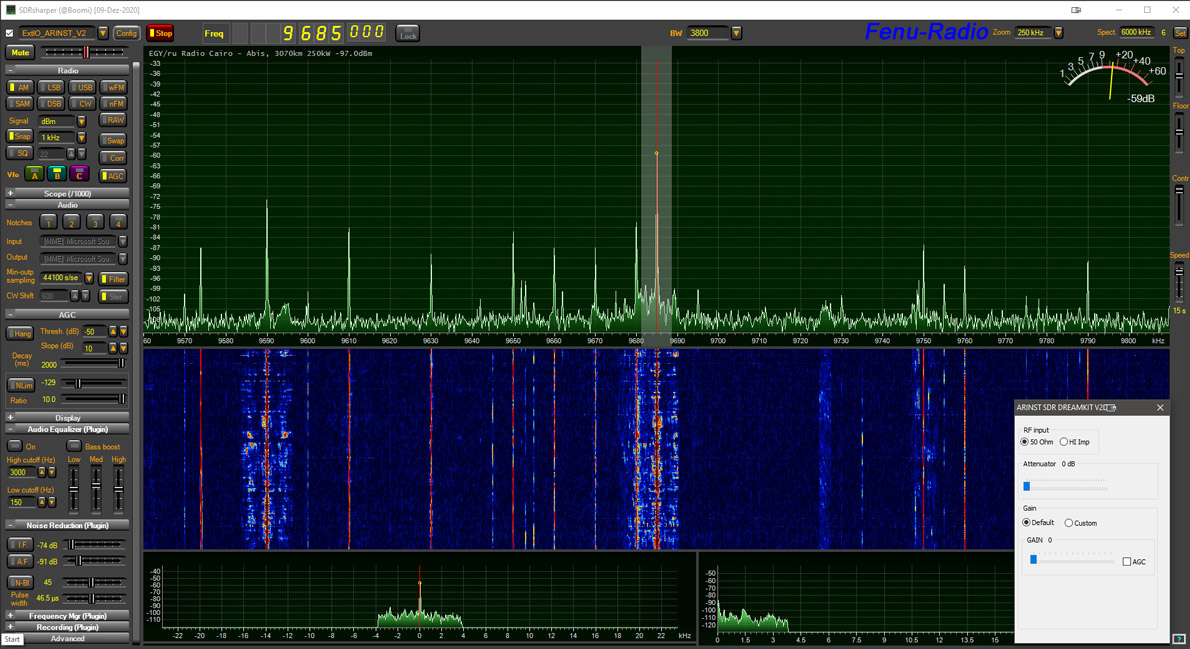Open the BW 3800 dropdown
This screenshot has width=1190, height=649.
(x=736, y=32)
